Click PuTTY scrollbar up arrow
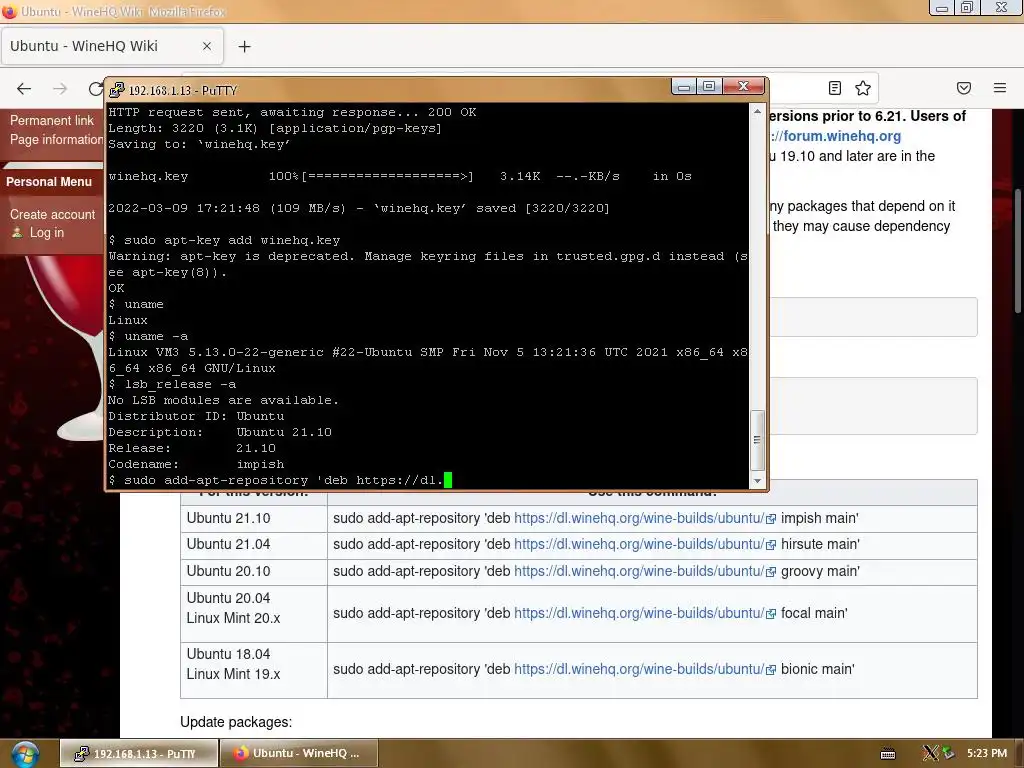 click(x=757, y=112)
